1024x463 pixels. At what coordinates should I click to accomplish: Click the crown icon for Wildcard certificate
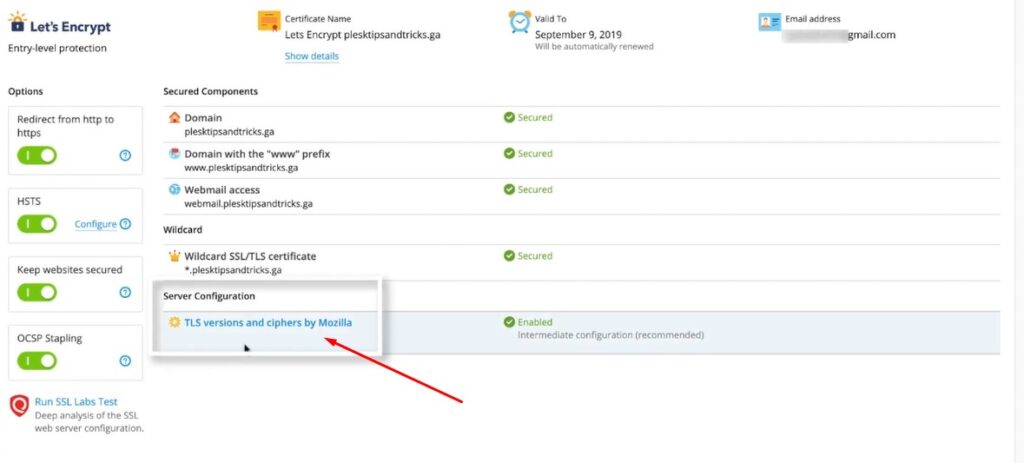pos(174,256)
